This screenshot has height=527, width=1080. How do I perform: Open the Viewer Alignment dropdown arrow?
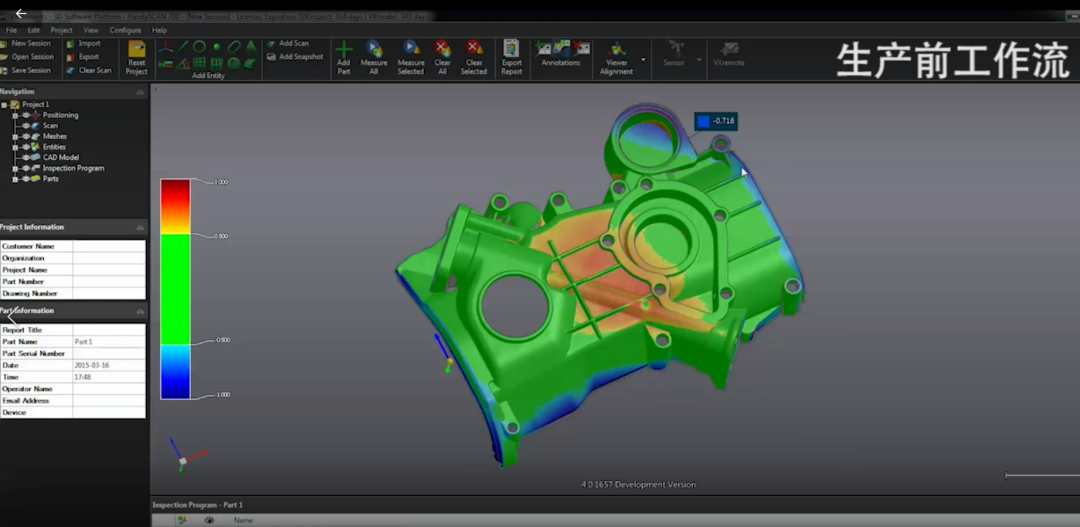coord(642,60)
